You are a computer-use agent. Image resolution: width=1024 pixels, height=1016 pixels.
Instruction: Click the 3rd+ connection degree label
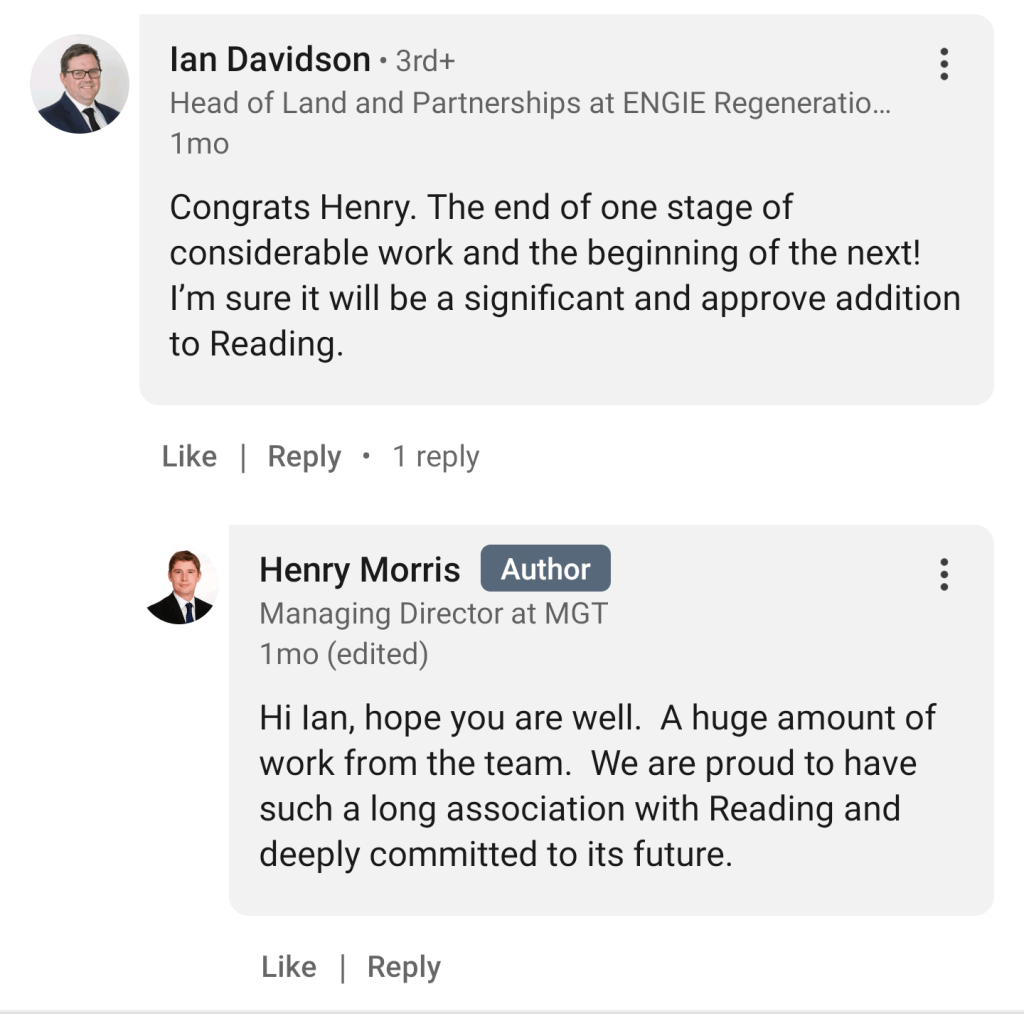[x=425, y=61]
